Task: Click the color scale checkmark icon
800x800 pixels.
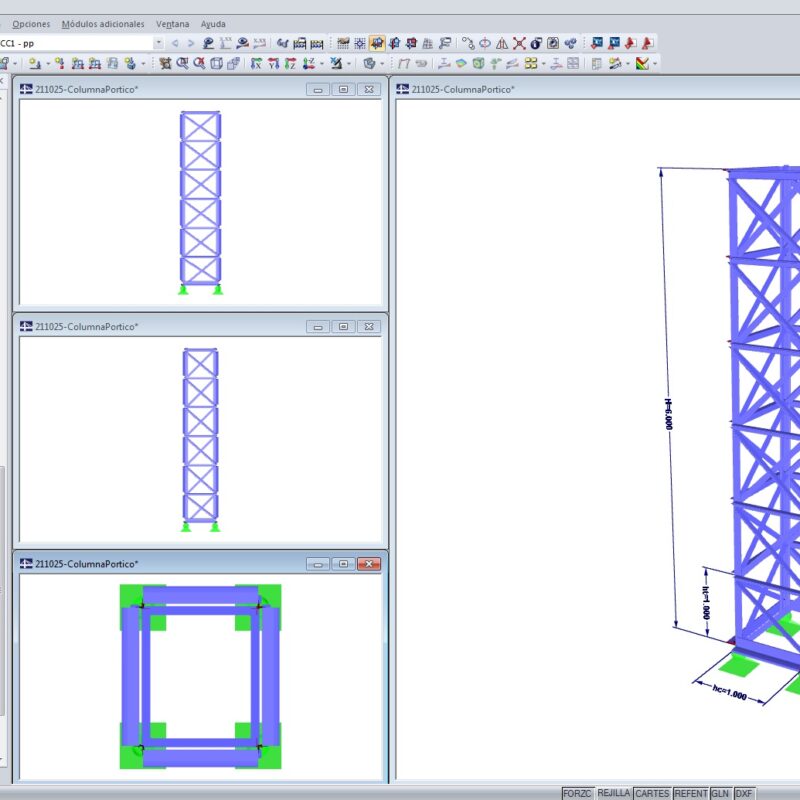Action: [x=642, y=63]
